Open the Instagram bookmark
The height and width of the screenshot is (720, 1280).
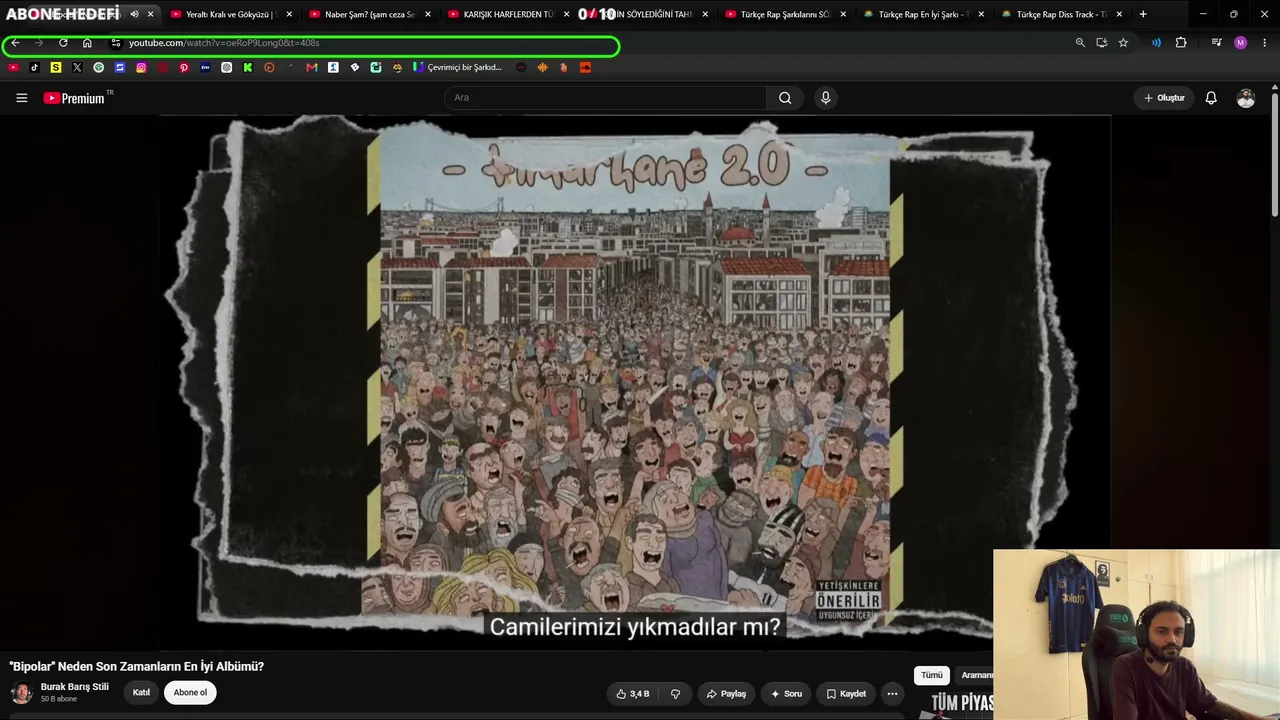pos(141,67)
